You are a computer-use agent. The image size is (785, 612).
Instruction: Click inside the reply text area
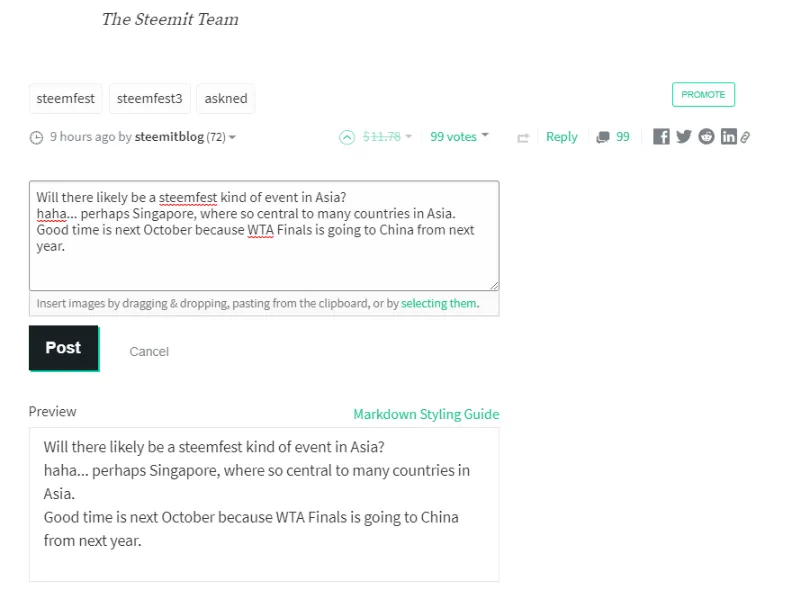coord(264,235)
